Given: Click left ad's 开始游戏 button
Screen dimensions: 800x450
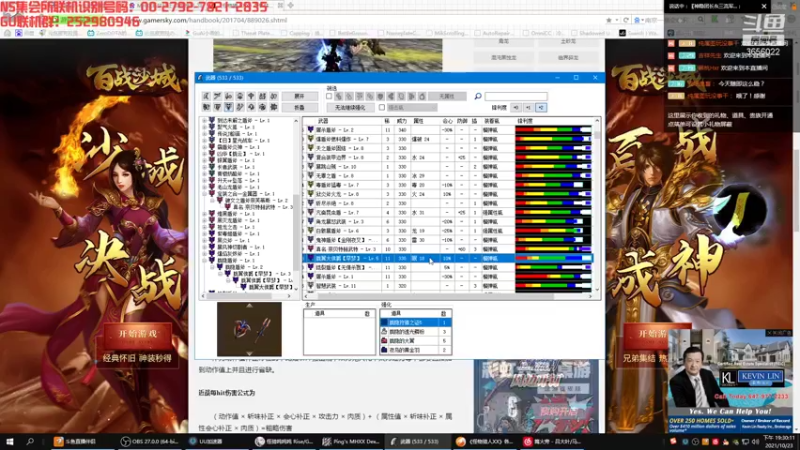Looking at the screenshot, I should [138, 334].
